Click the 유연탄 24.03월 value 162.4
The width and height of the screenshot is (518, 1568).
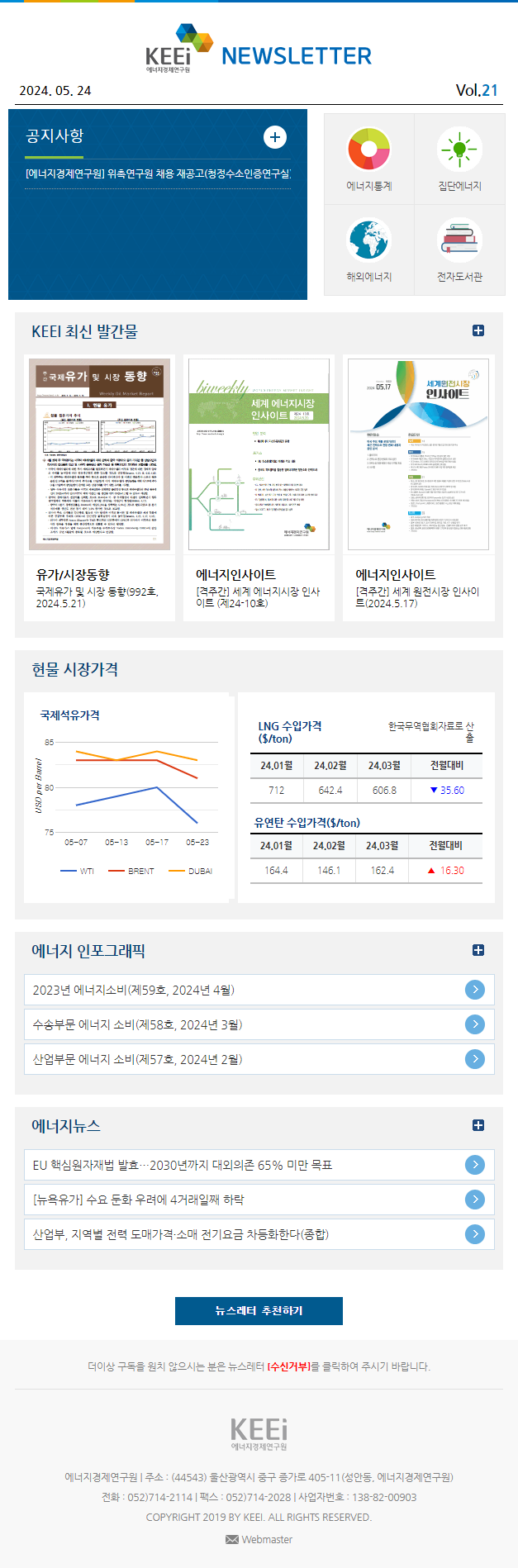coord(383,871)
